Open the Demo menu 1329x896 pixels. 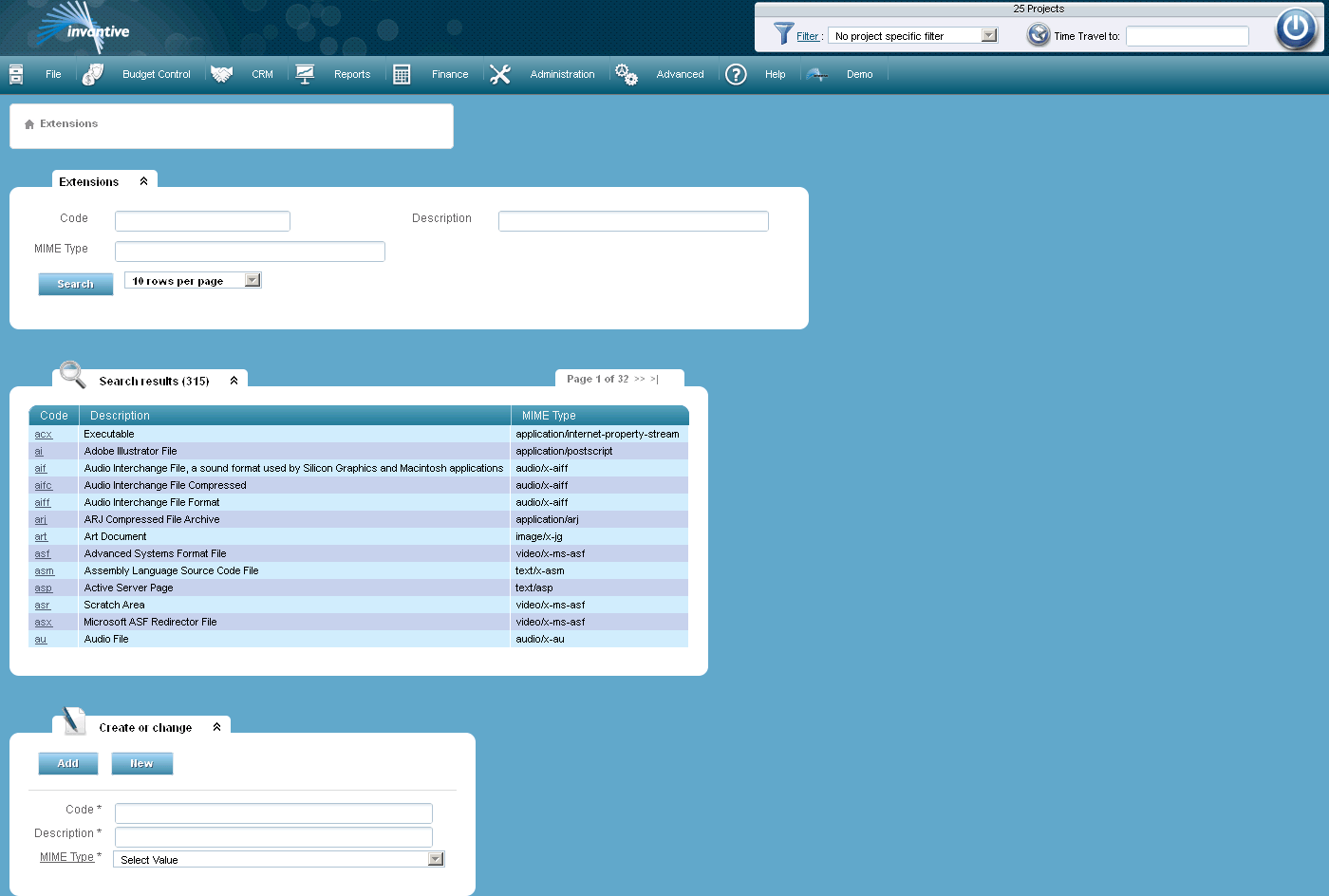(x=858, y=73)
